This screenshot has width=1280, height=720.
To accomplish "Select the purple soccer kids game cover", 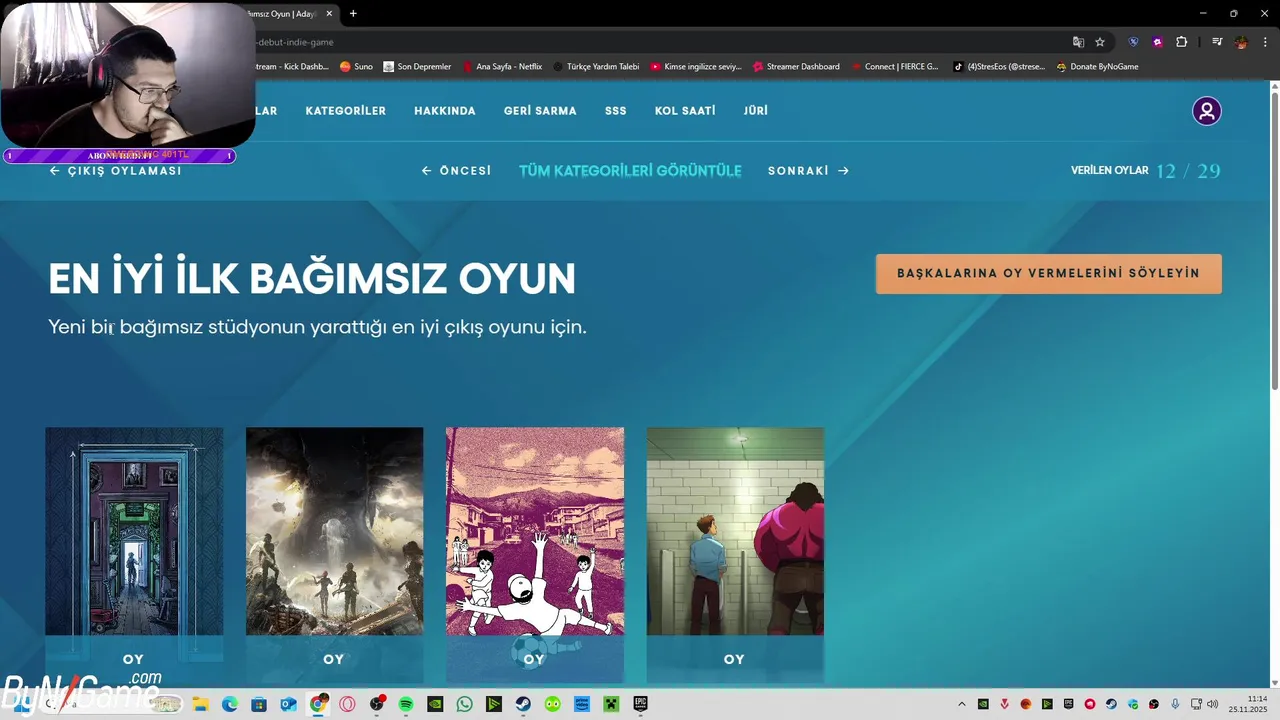I will pos(535,531).
